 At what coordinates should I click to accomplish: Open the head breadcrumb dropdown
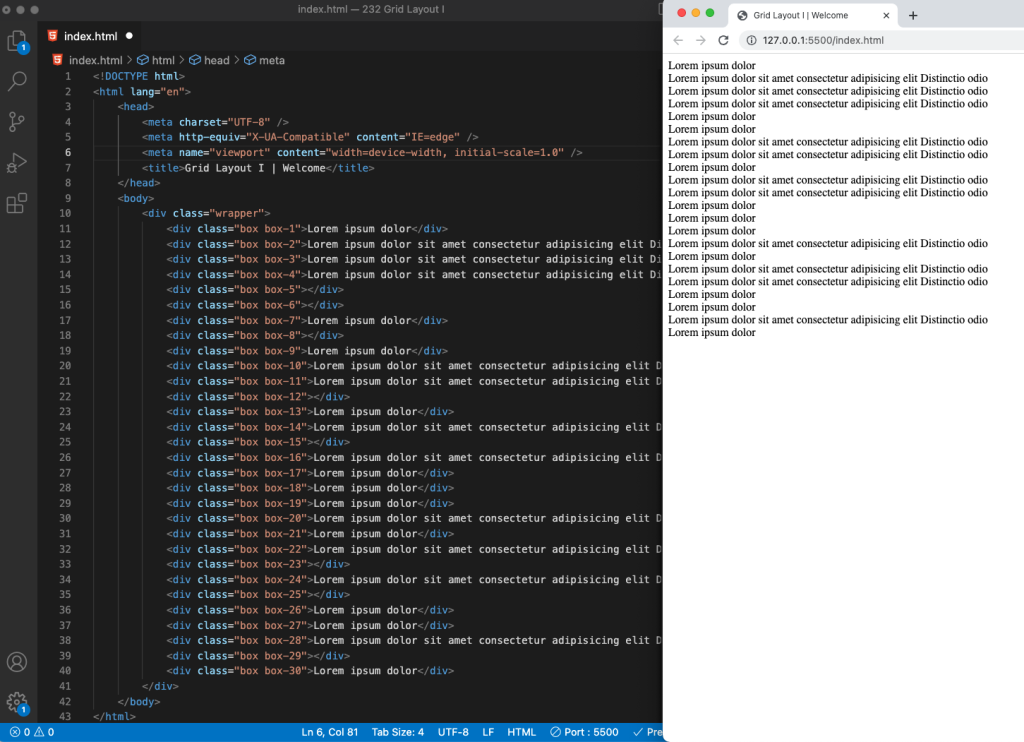(x=210, y=60)
